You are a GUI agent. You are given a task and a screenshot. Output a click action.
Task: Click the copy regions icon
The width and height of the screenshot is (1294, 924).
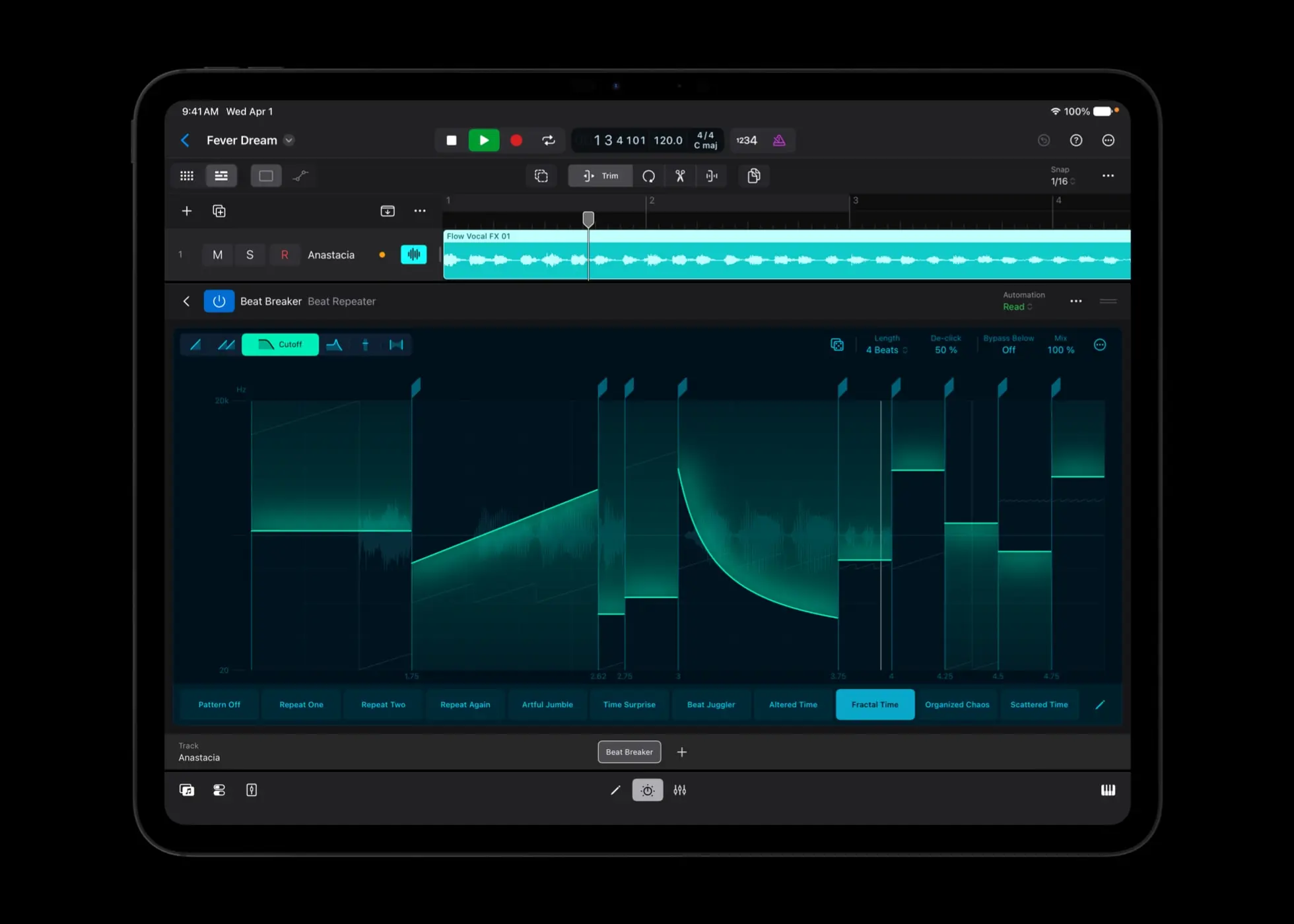click(753, 176)
